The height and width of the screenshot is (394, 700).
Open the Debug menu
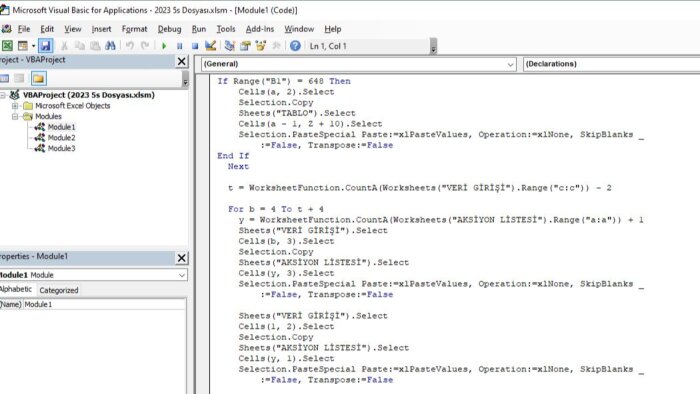click(x=169, y=29)
